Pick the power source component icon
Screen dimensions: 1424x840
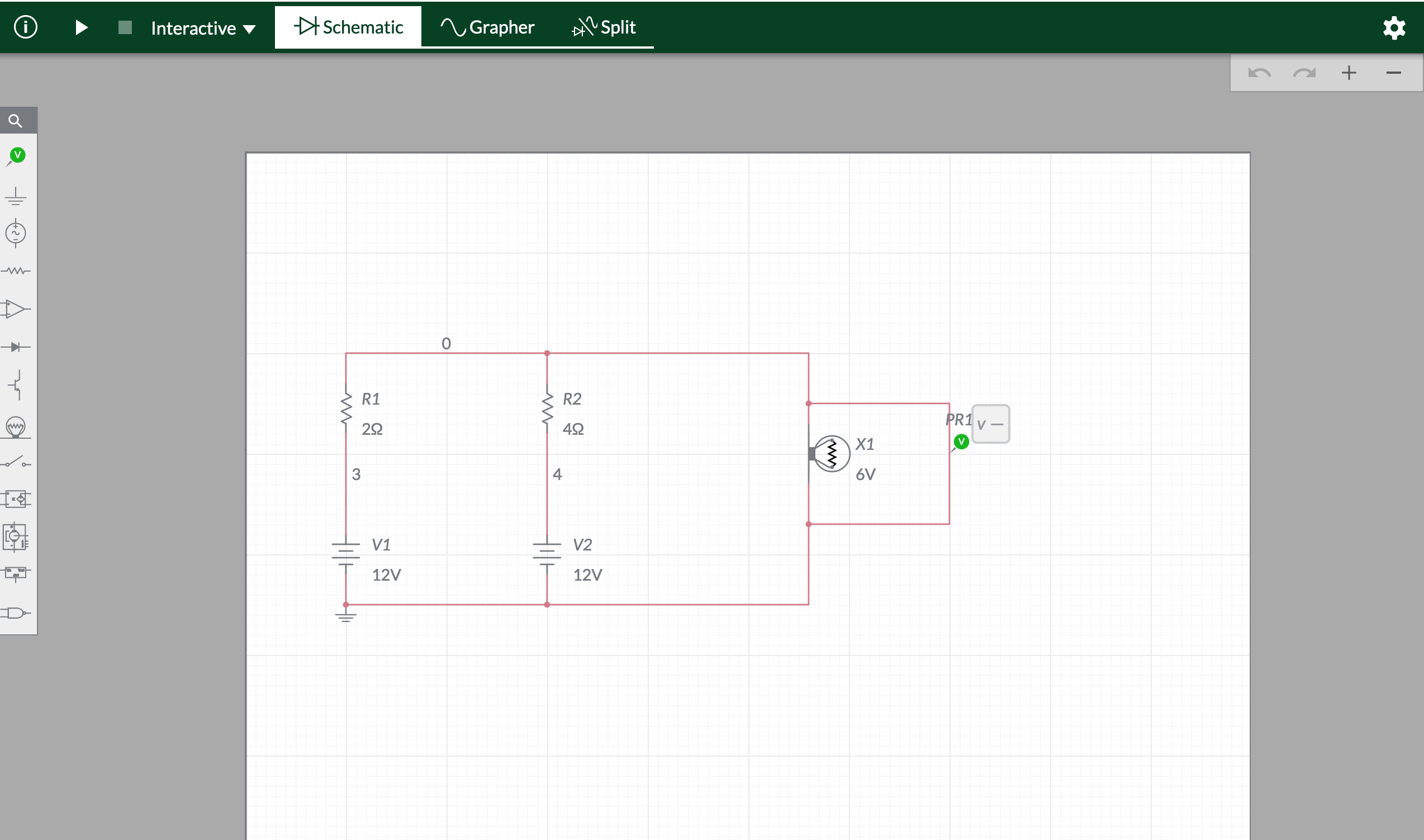(x=16, y=234)
